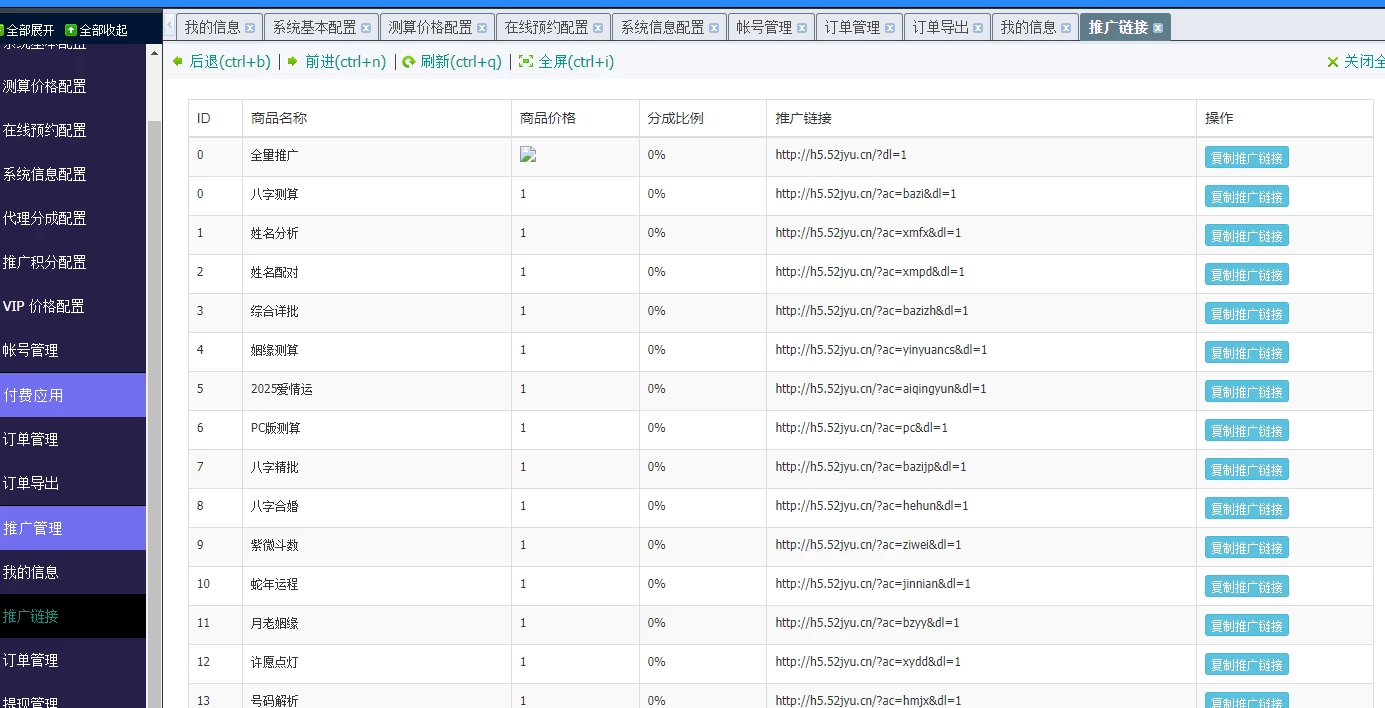Click the tab strip scroll-left arrow

tap(169, 26)
